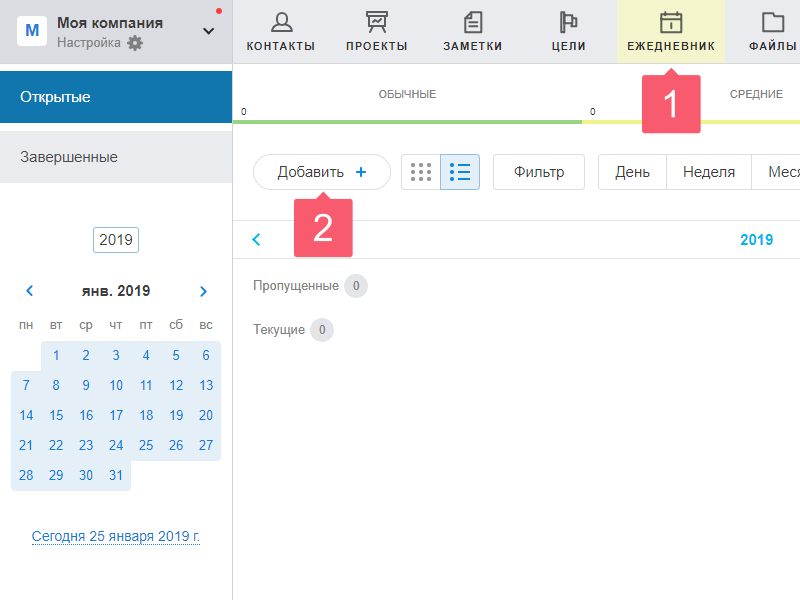Click Сегодня 25 января 2019 г. link
This screenshot has height=600, width=800.
pos(116,536)
